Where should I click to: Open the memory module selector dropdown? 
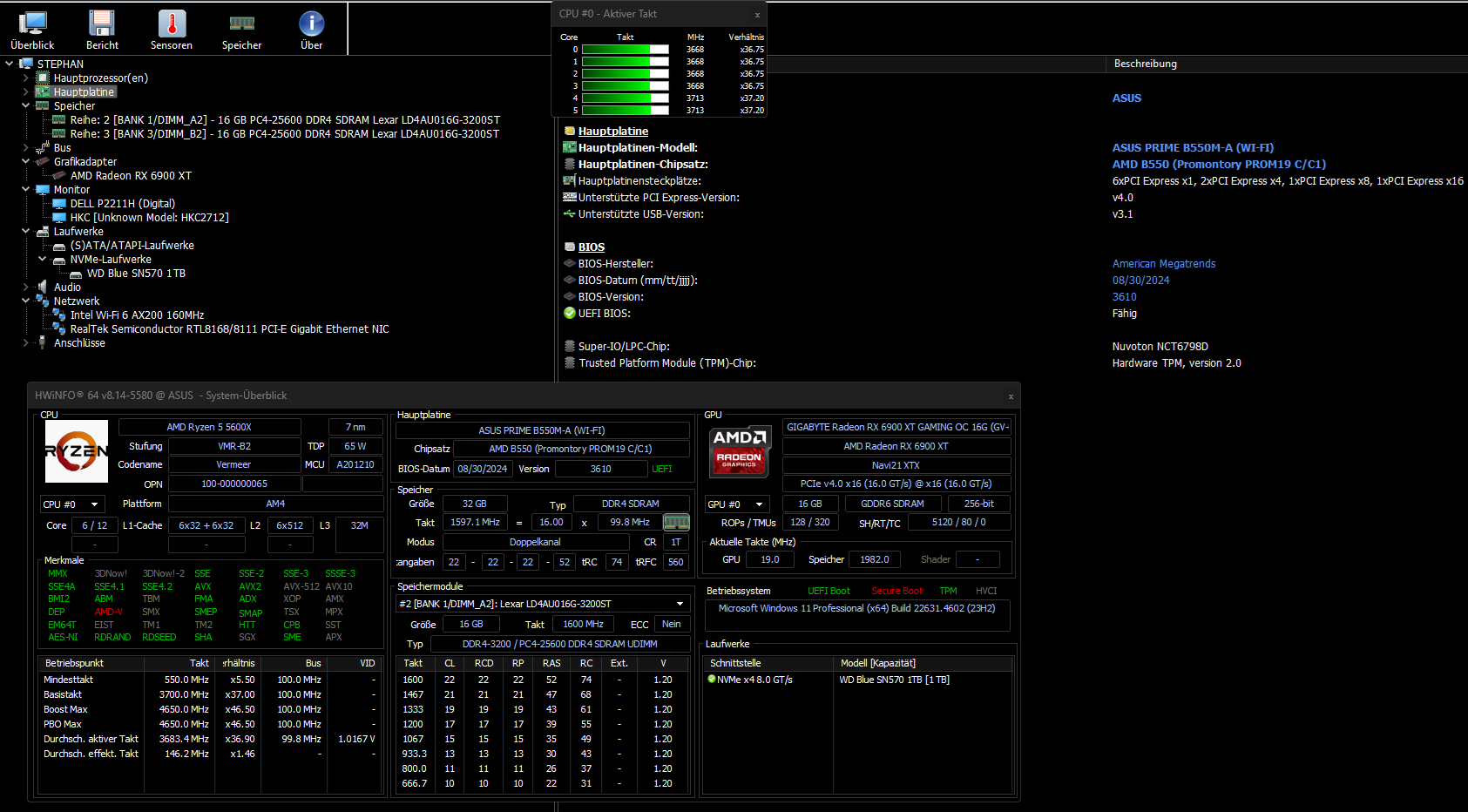[543, 604]
